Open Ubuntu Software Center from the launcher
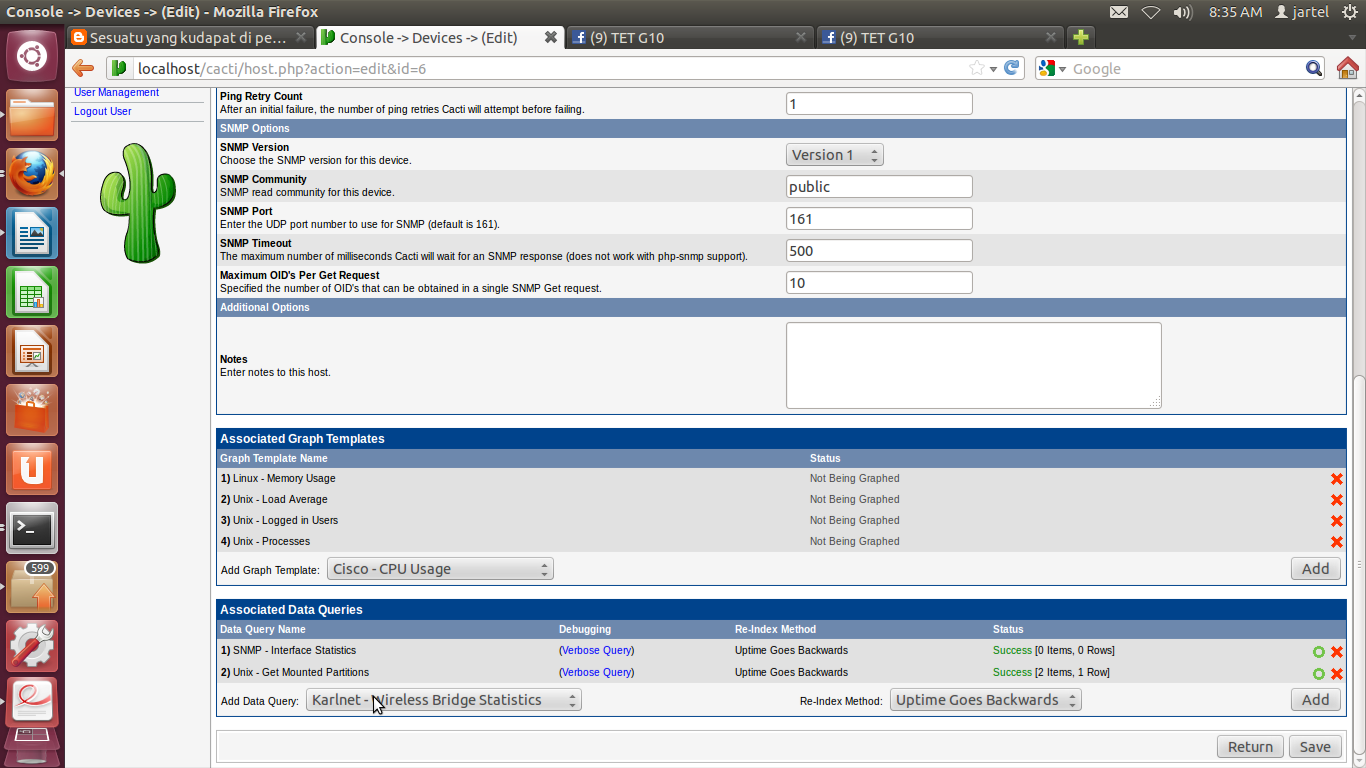1366x768 pixels. point(32,411)
